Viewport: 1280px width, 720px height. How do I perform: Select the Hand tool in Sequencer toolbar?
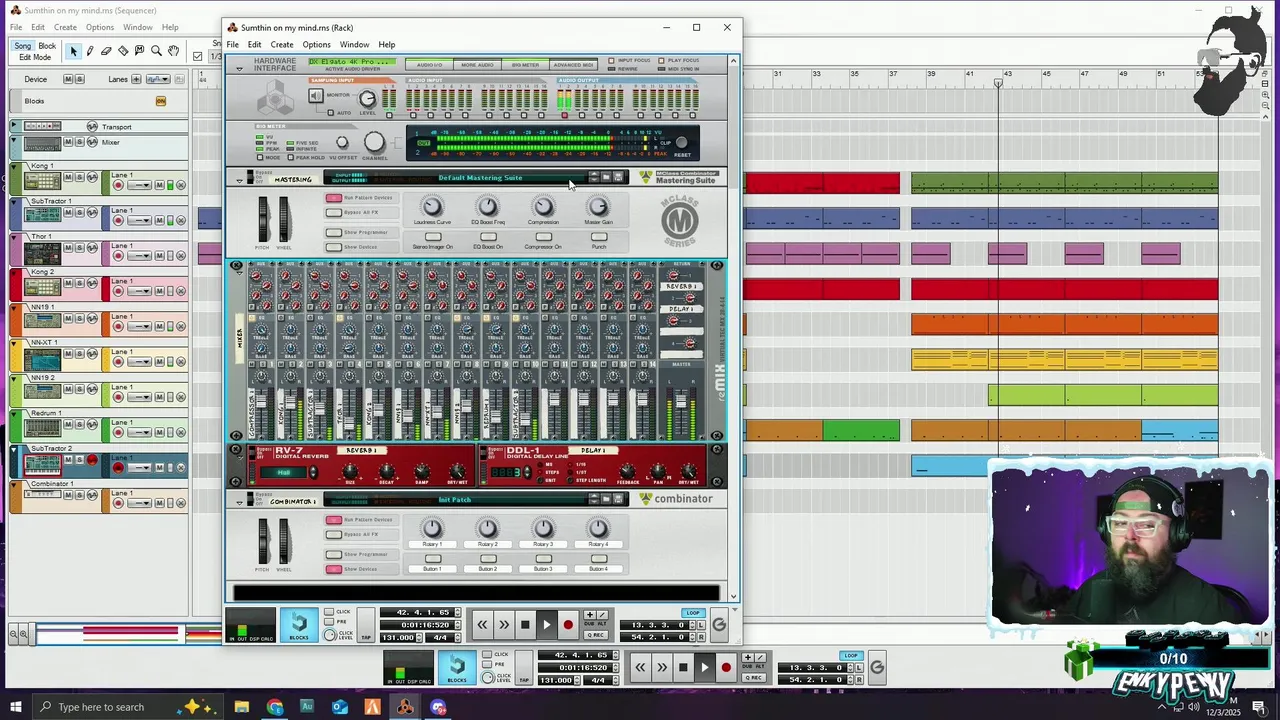(173, 51)
